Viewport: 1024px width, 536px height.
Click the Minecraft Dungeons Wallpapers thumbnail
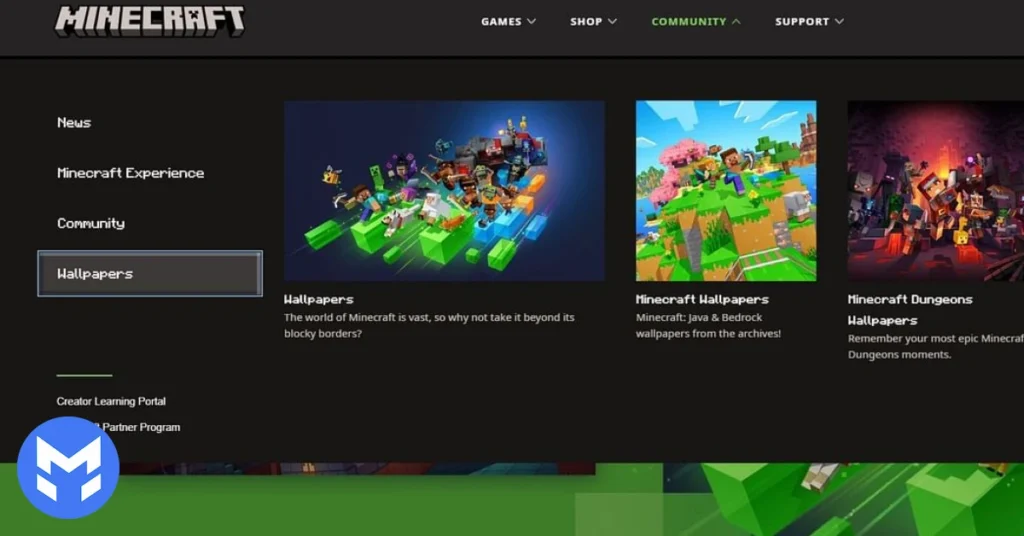point(935,191)
